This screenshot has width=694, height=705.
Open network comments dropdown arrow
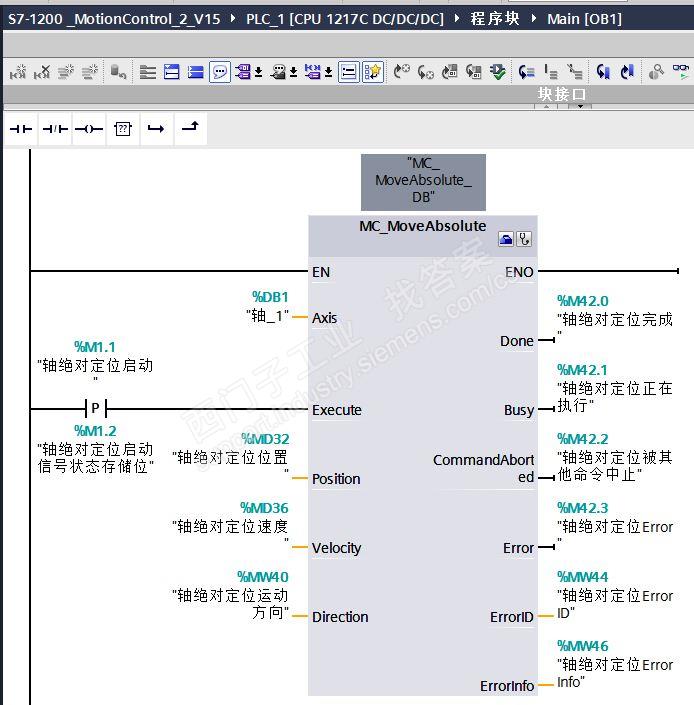coord(329,72)
